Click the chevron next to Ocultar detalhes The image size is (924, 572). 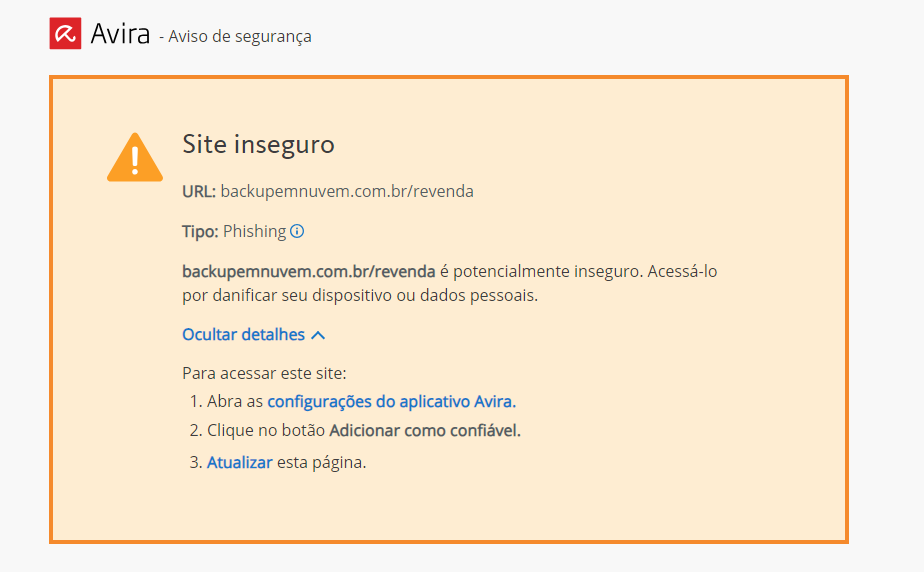click(318, 335)
